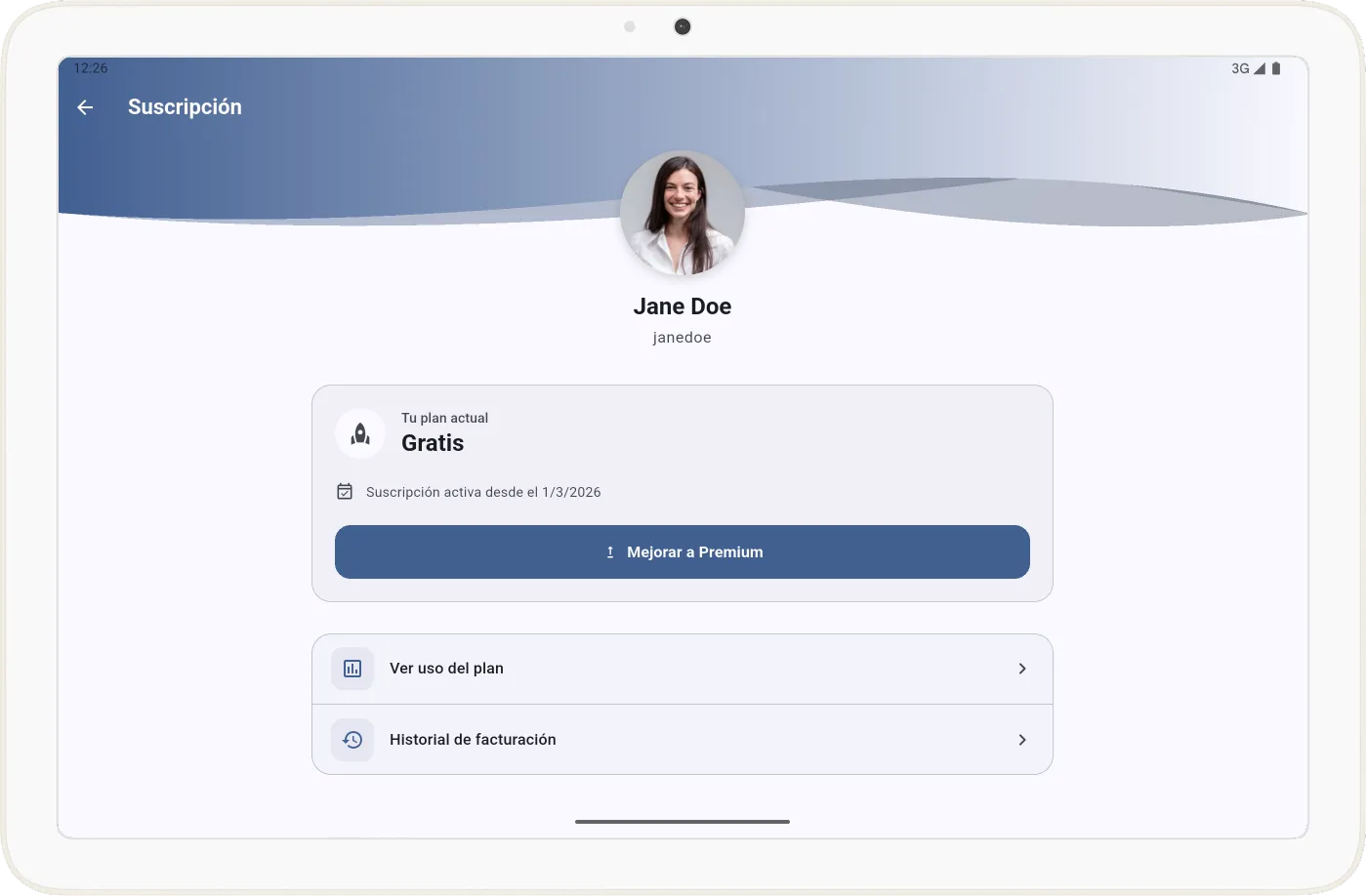Click the Gratis plan name
Image resolution: width=1366 pixels, height=896 pixels.
(433, 443)
